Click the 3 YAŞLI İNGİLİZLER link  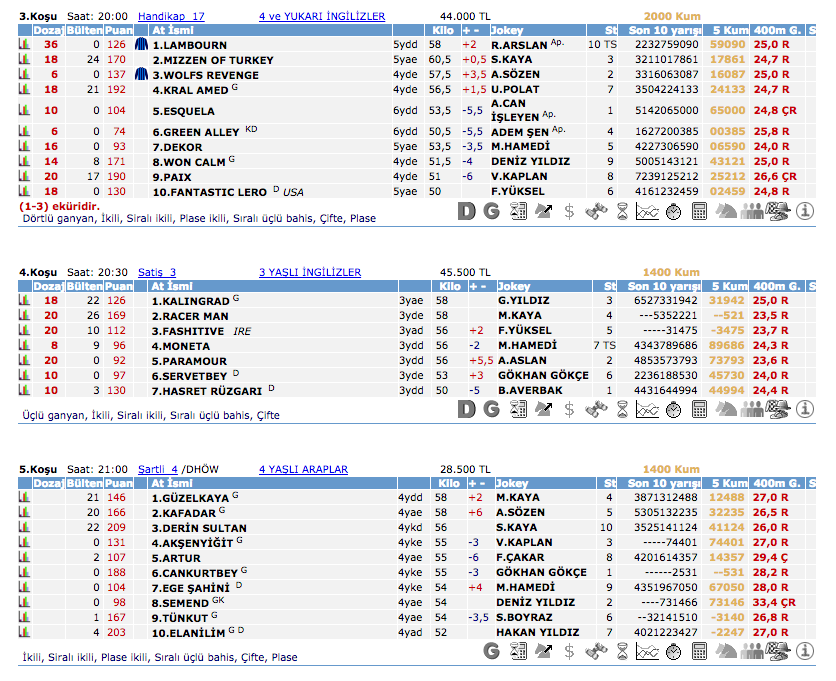pyautogui.click(x=310, y=272)
